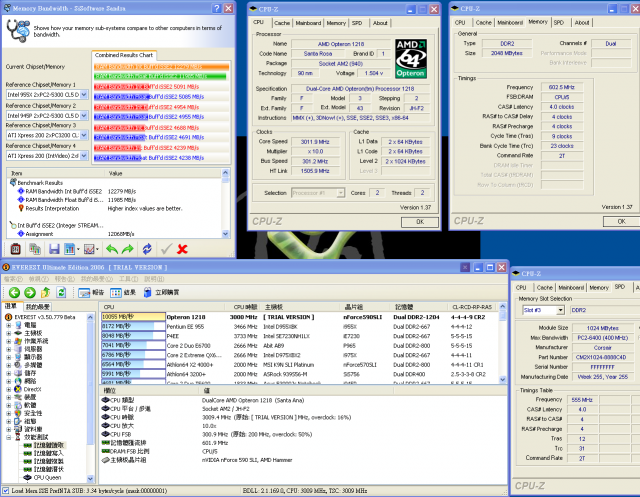The width and height of the screenshot is (640, 497).
Task: Click the bar chart type icon in Sandra's toolbar
Action: pyautogui.click(x=69, y=249)
